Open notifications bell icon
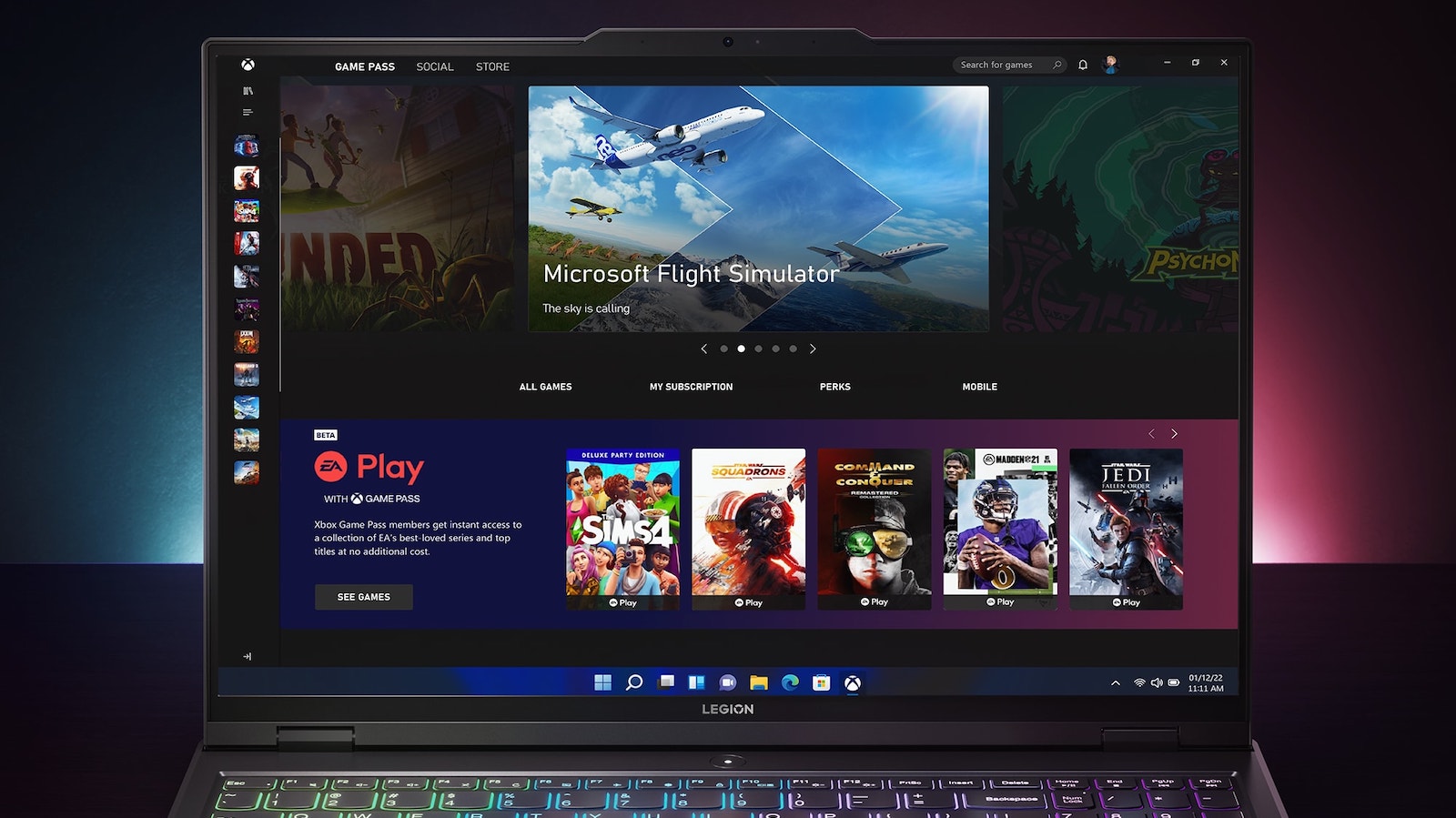The image size is (1456, 818). (1083, 65)
